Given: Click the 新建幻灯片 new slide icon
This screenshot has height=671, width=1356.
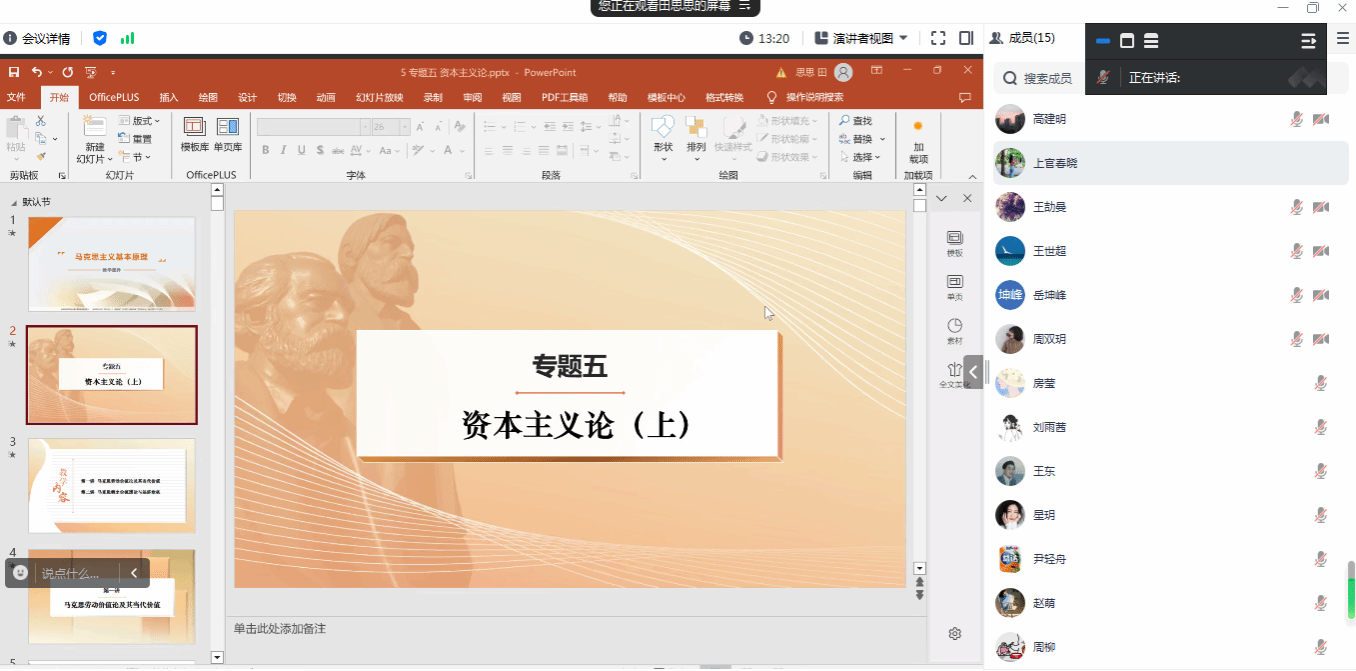Looking at the screenshot, I should click(x=94, y=126).
